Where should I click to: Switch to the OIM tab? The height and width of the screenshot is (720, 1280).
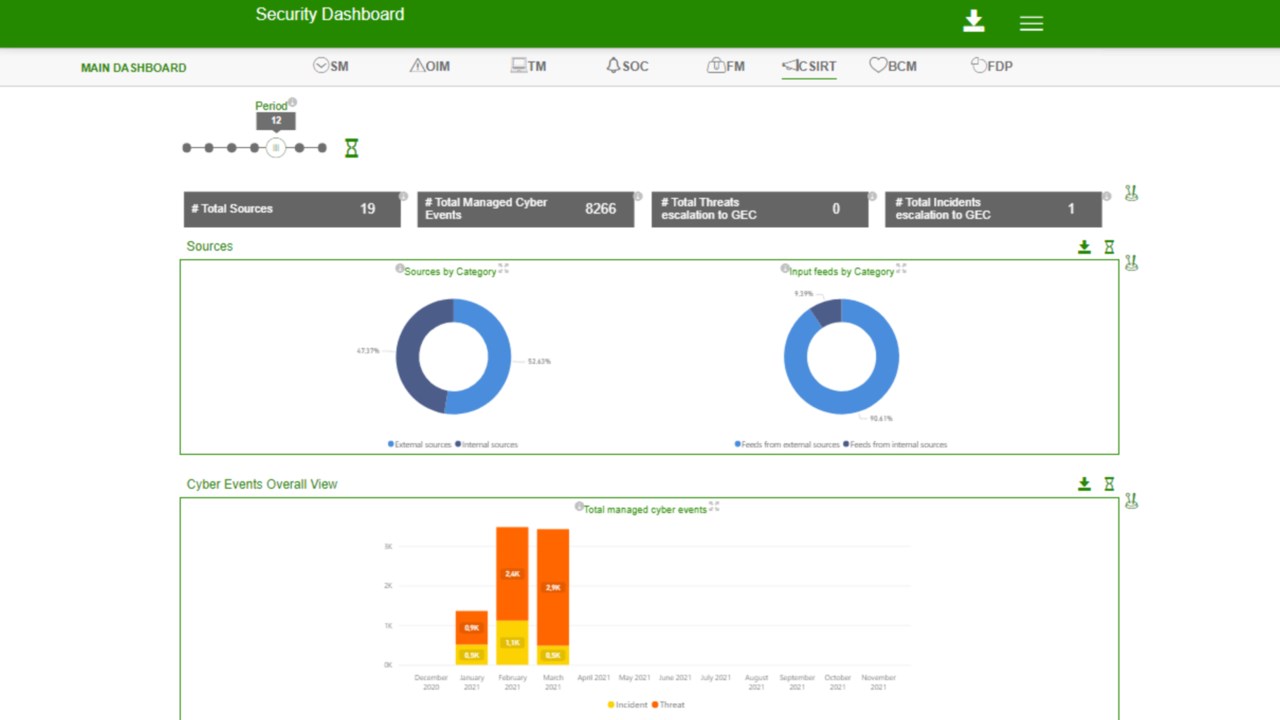(429, 66)
